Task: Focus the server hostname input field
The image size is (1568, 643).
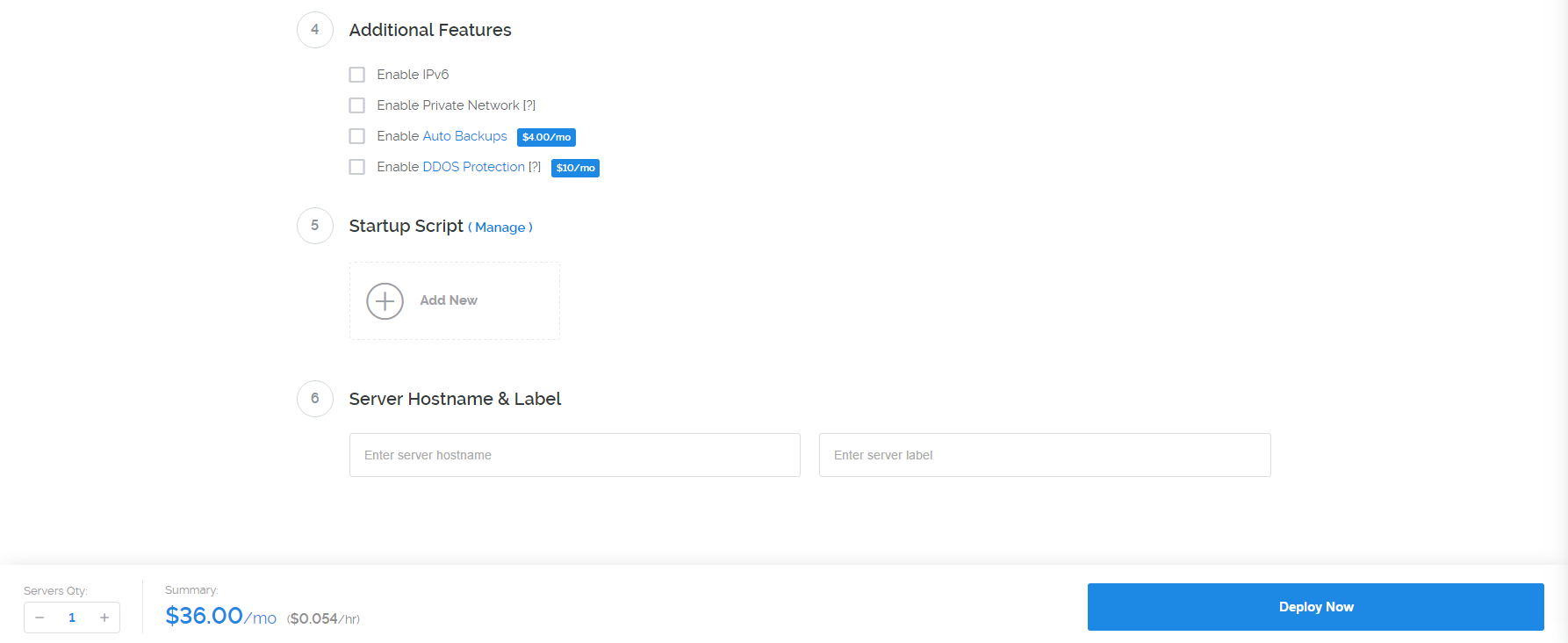Action: coord(575,455)
